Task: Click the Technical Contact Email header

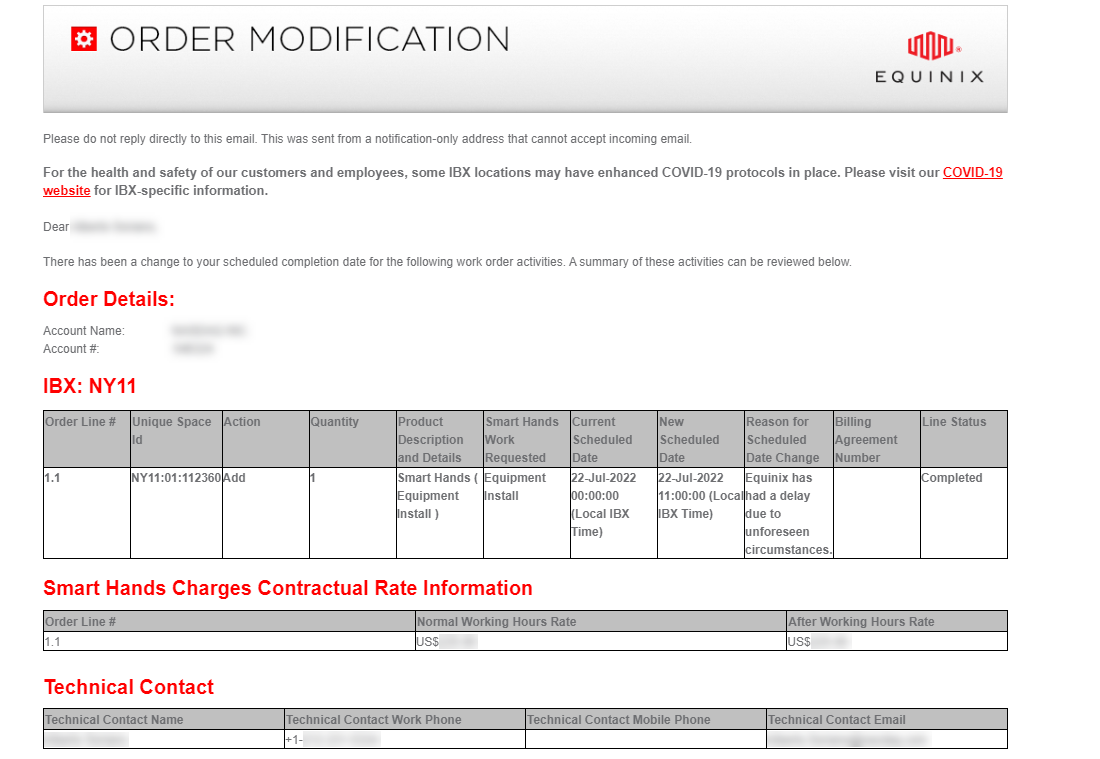Action: (887, 720)
